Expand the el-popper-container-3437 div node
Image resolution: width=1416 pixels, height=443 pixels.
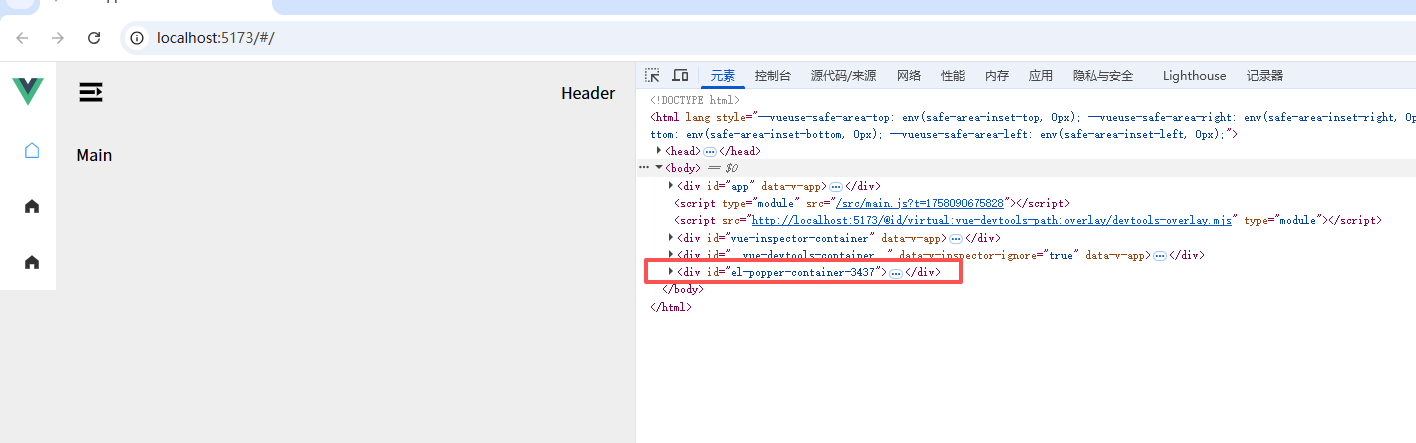(x=671, y=271)
